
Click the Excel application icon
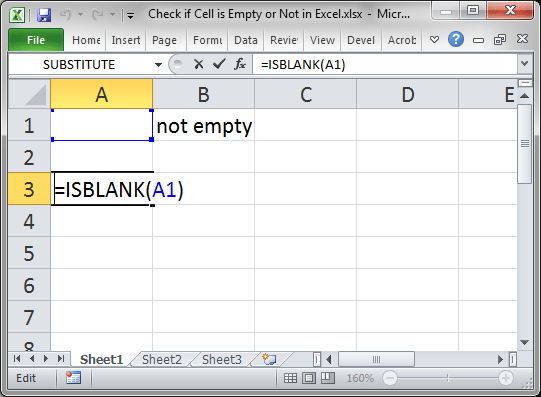pyautogui.click(x=17, y=15)
